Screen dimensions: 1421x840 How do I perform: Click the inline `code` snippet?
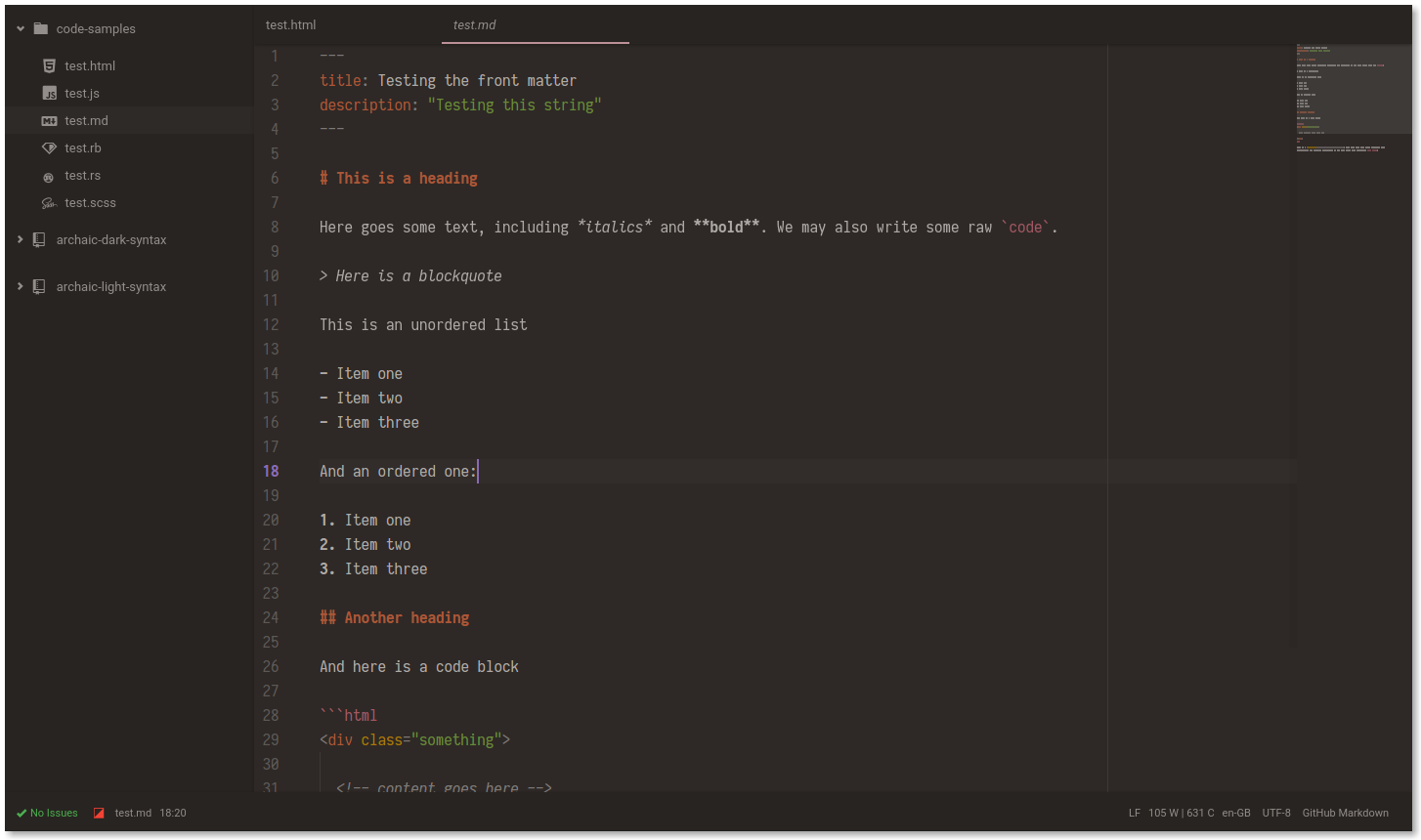[1025, 227]
